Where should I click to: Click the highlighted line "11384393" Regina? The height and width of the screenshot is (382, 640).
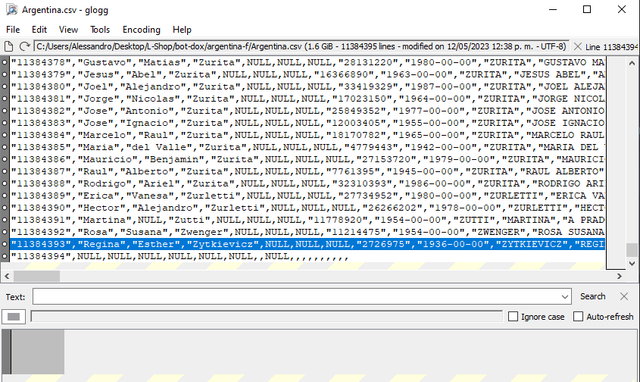307,244
